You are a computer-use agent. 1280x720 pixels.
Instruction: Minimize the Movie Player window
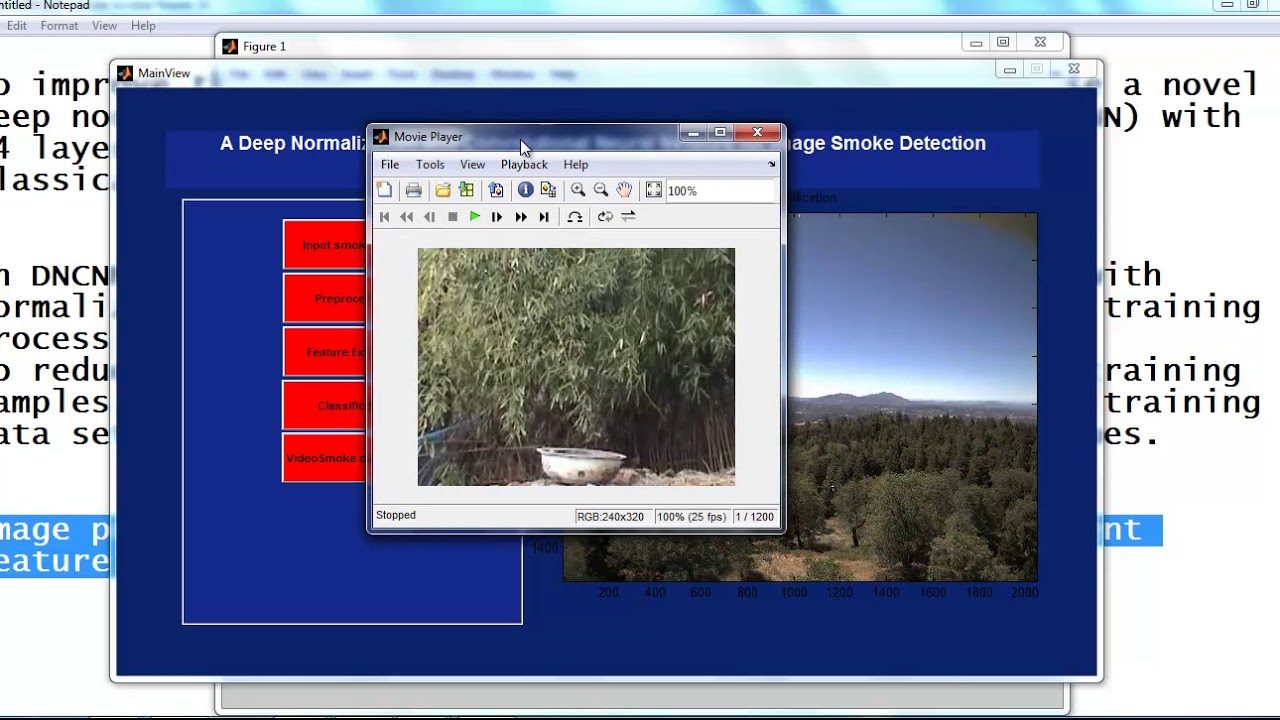693,133
